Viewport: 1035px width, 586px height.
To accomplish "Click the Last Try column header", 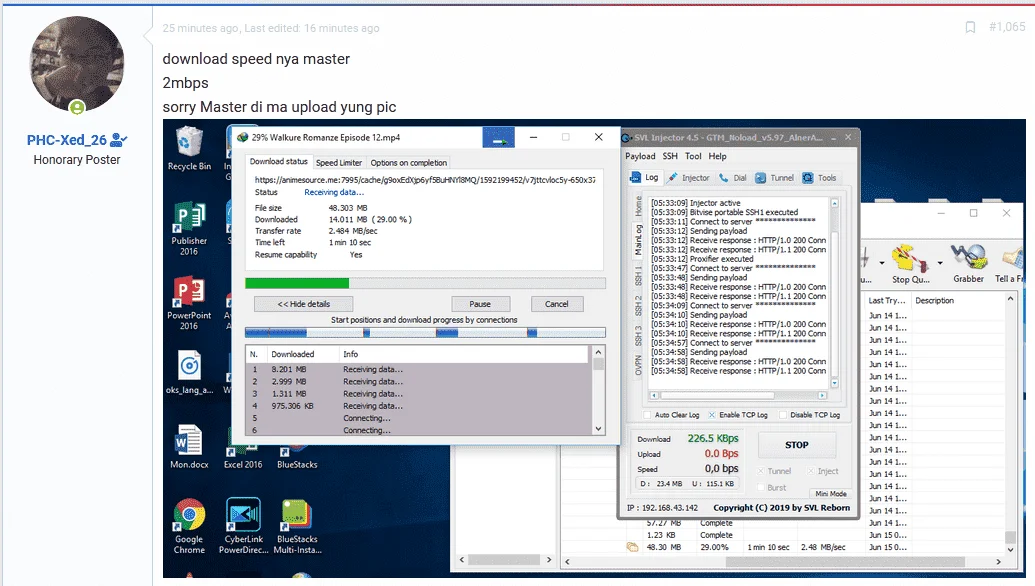I will click(888, 300).
